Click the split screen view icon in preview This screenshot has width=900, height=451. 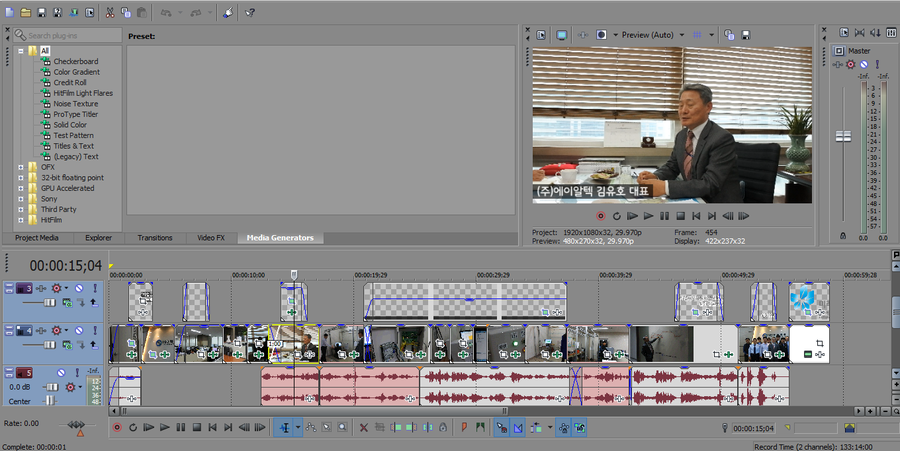(601, 35)
